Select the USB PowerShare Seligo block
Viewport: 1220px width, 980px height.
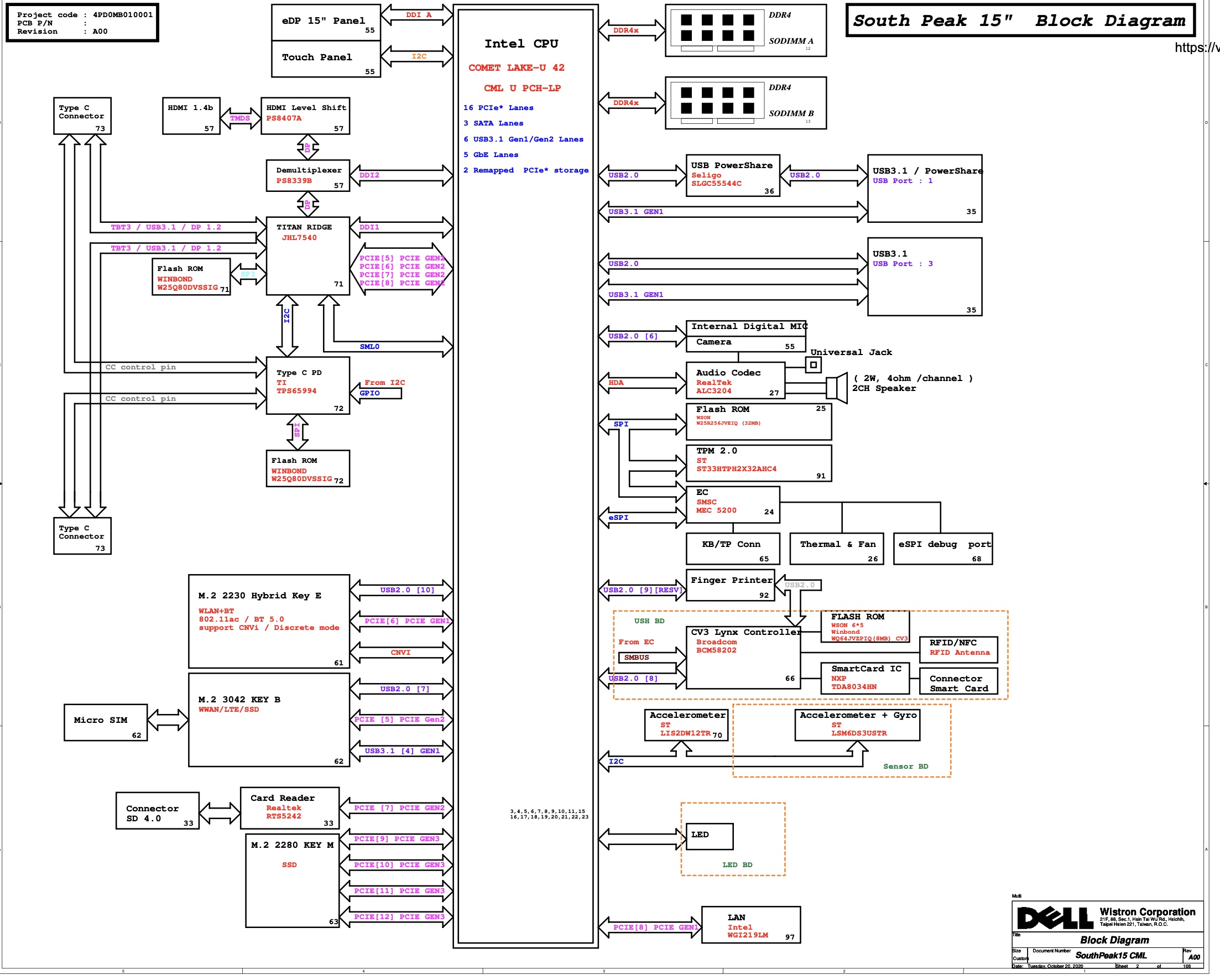[733, 175]
